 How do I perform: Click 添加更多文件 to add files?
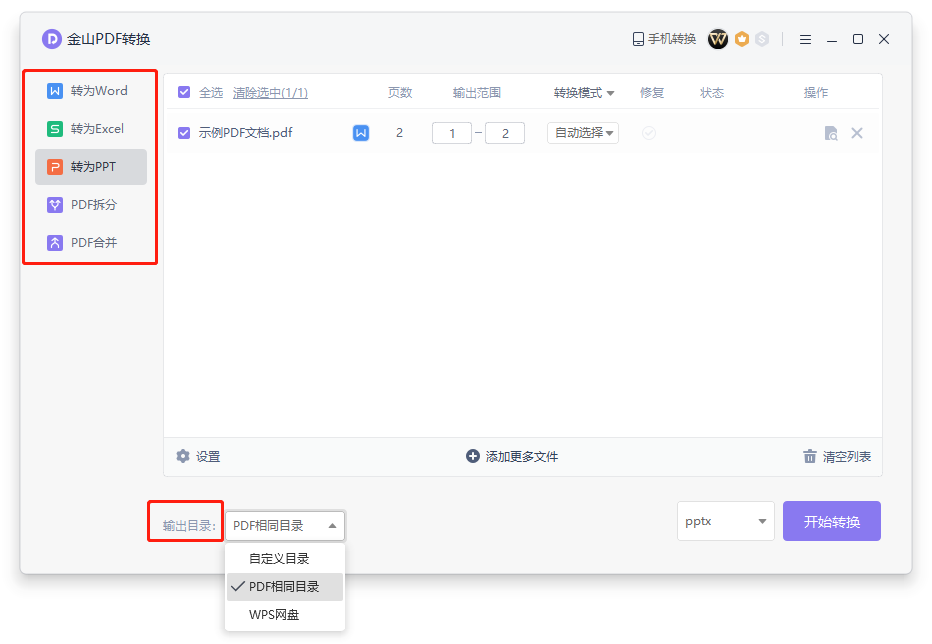click(x=512, y=457)
